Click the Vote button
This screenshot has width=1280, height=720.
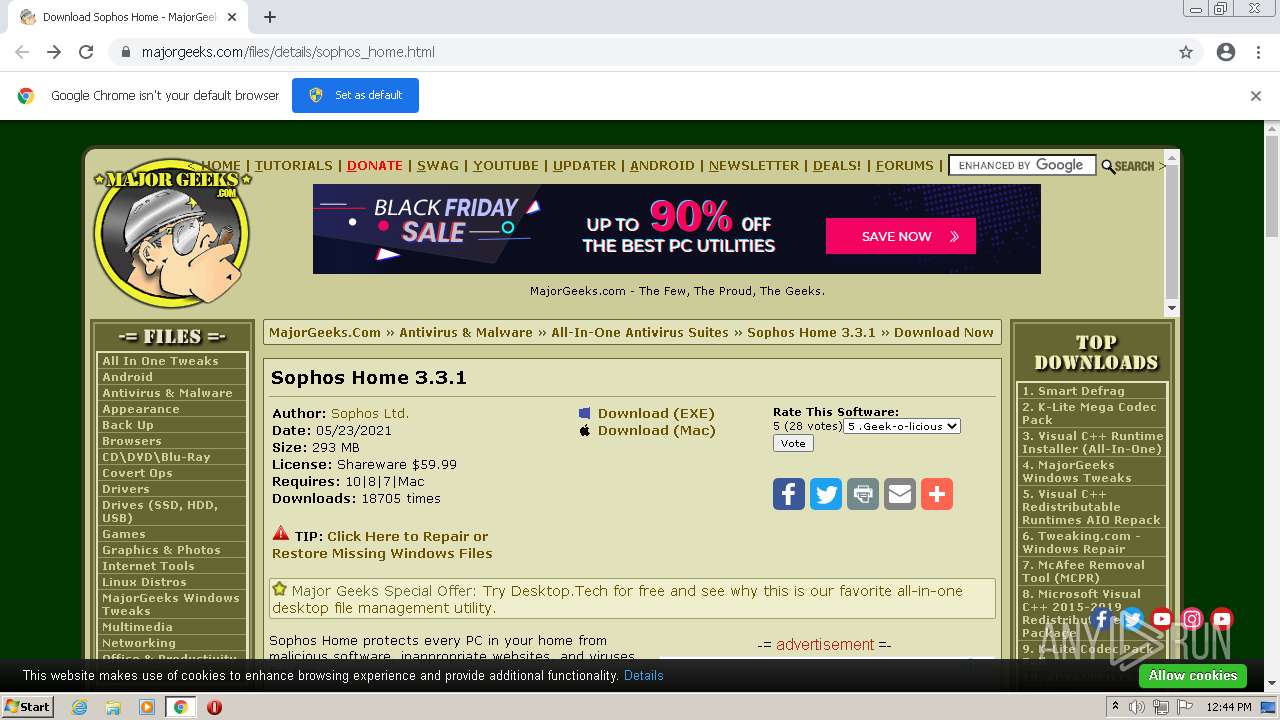pyautogui.click(x=793, y=443)
